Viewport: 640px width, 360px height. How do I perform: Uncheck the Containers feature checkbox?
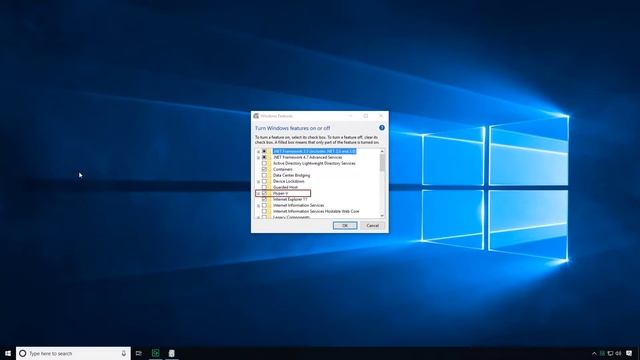click(264, 169)
